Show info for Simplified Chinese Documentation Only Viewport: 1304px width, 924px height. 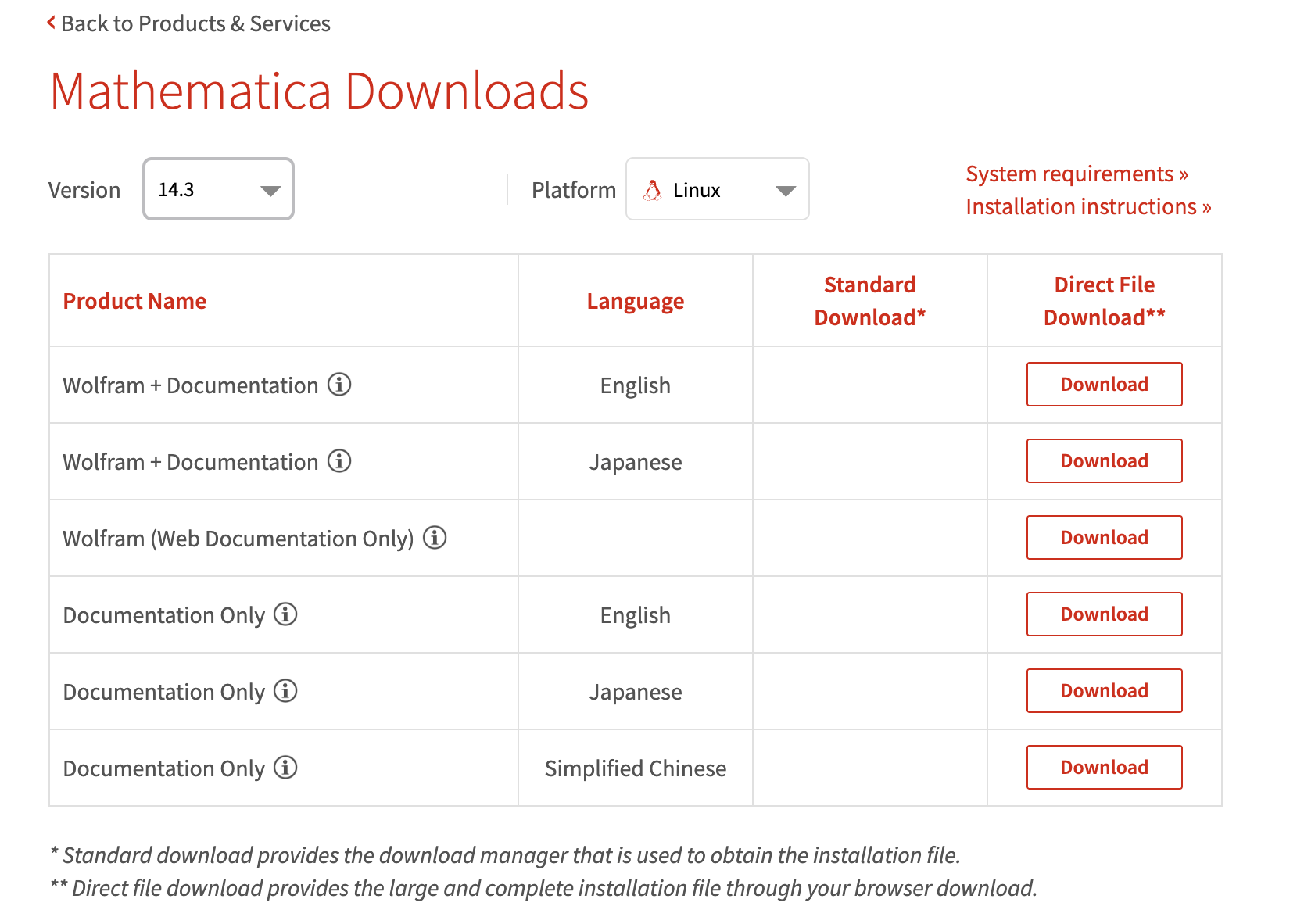click(x=285, y=767)
